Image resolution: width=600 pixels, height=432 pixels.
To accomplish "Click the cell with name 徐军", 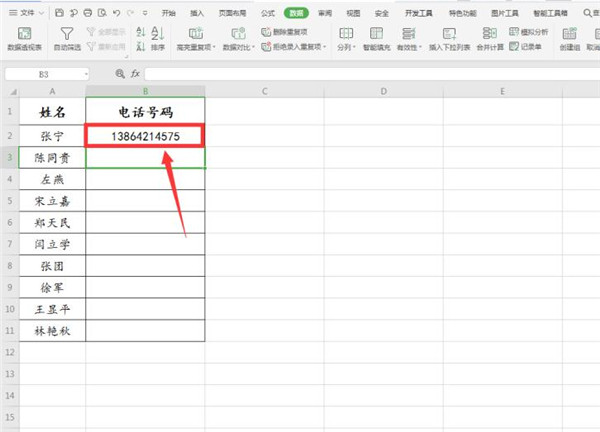I will (52, 287).
